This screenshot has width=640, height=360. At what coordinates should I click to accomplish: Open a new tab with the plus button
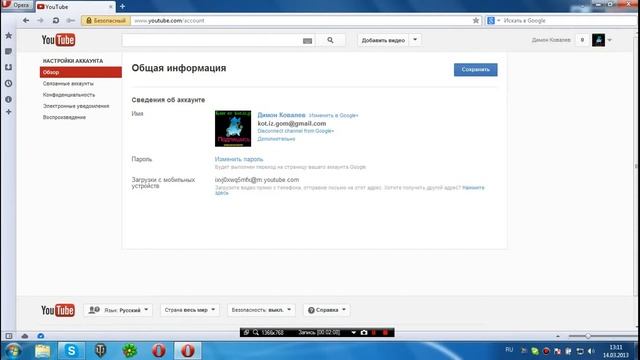pos(122,7)
